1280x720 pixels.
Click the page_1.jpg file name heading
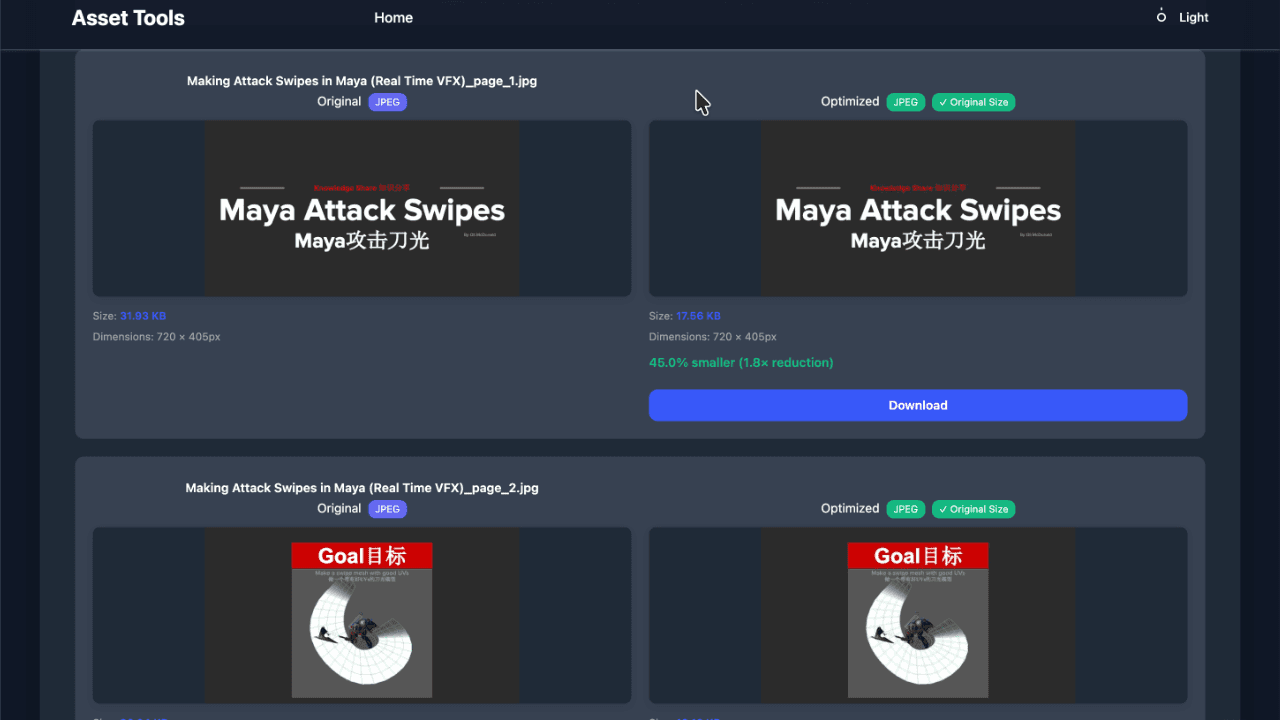(x=362, y=81)
